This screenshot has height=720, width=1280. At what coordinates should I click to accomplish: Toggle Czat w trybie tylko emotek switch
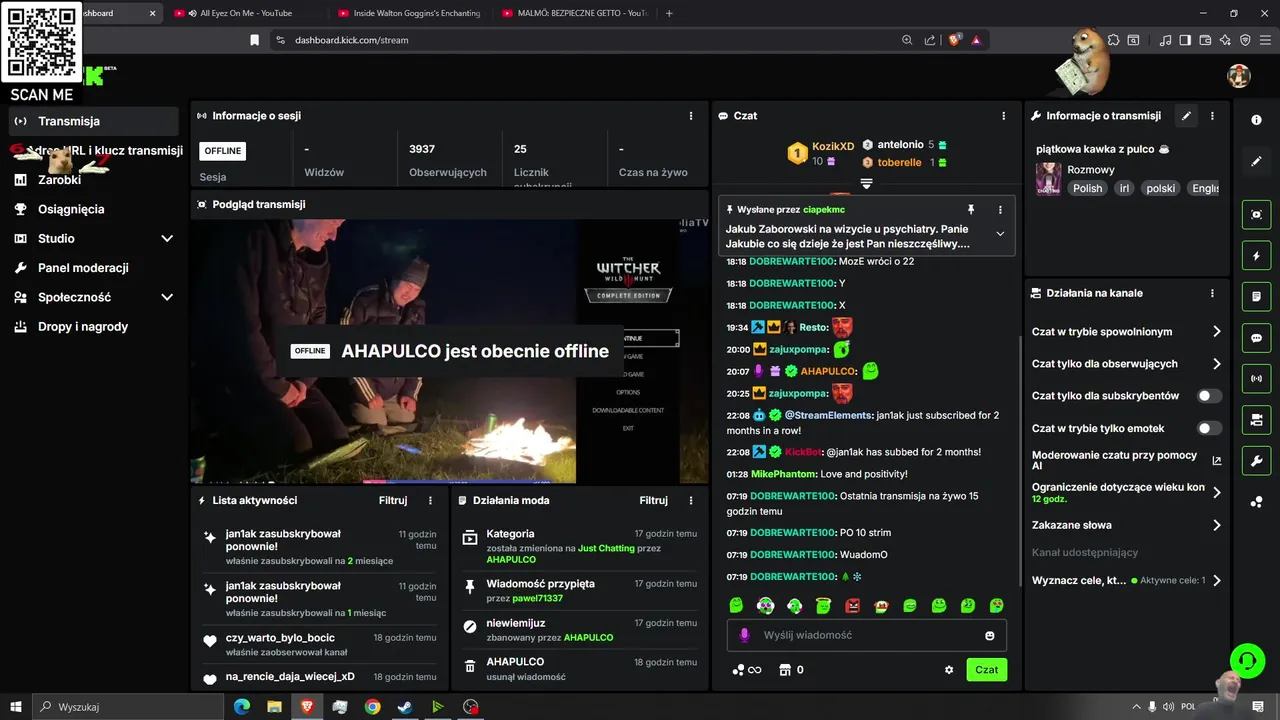pyautogui.click(x=1209, y=428)
